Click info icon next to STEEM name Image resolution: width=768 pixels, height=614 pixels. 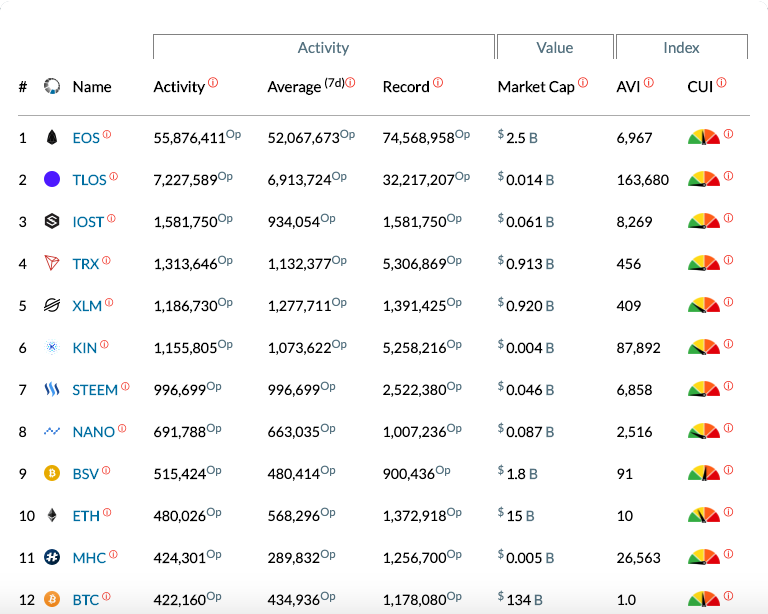coord(125,386)
